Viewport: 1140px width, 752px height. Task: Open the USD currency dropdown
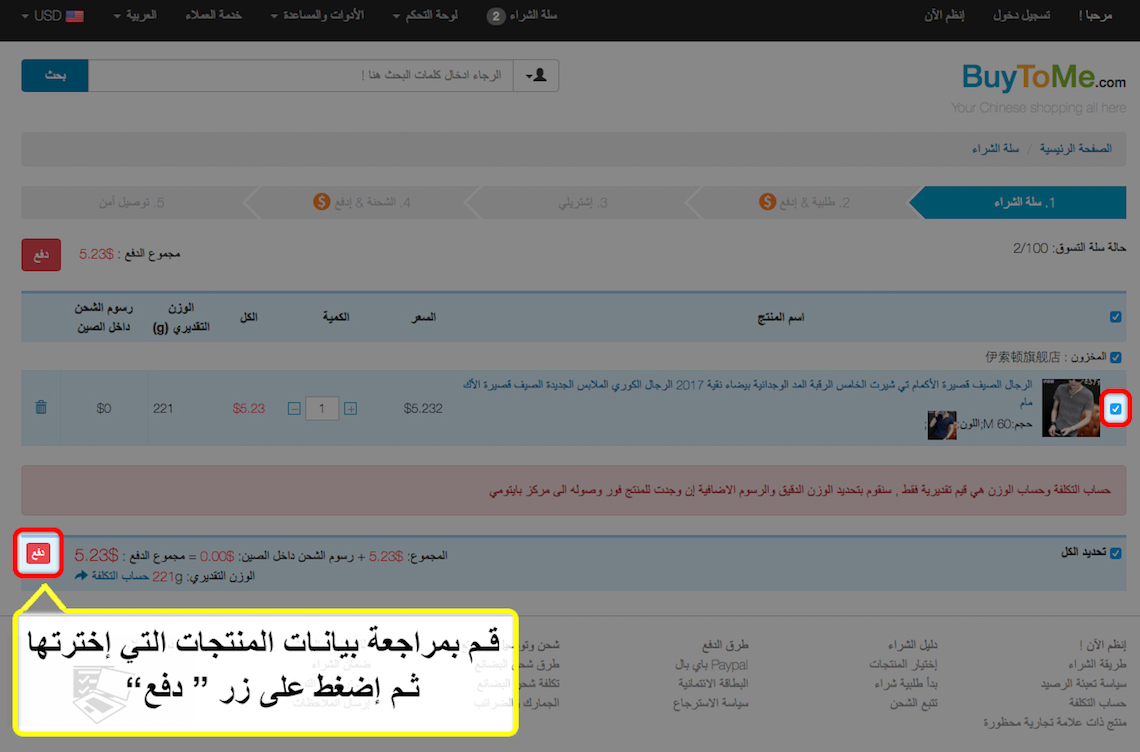coord(48,17)
